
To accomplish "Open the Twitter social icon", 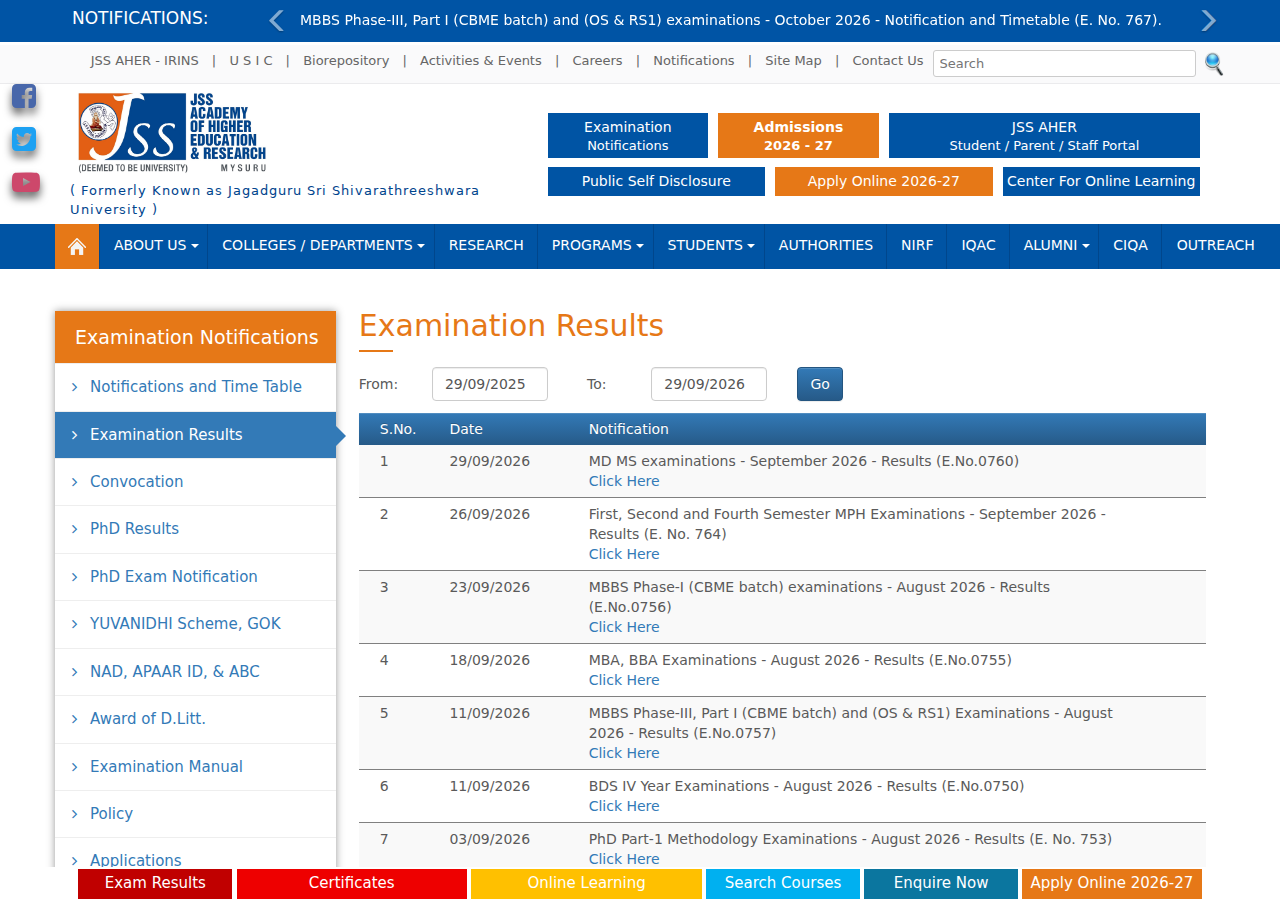I will 24,139.
